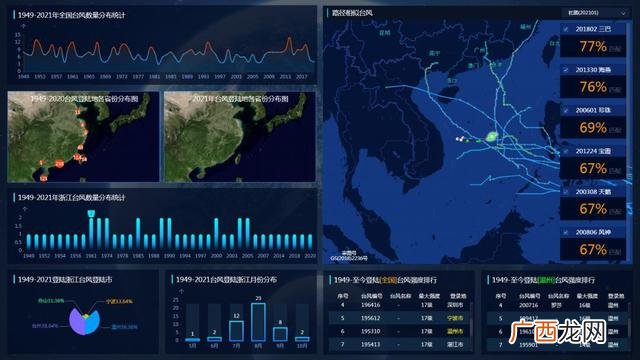
Task: Uncheck the 200601 珍珠 typhoon checkbox
Action: pyautogui.click(x=566, y=110)
